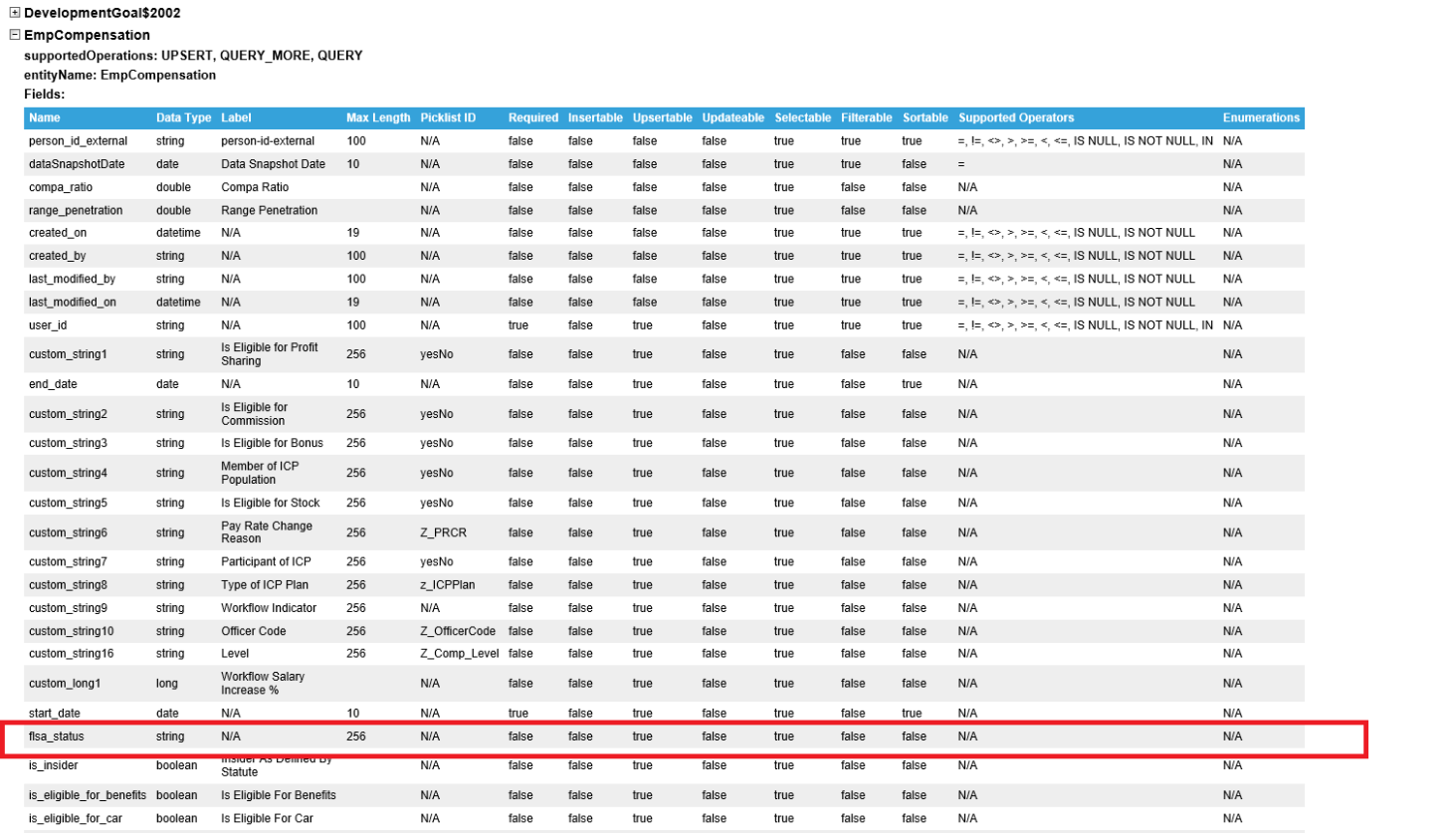
Task: Click the Data Type column header
Action: coord(183,117)
